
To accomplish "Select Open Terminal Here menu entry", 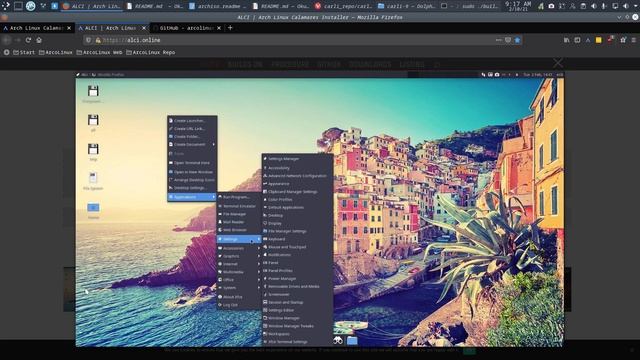I will pyautogui.click(x=192, y=162).
